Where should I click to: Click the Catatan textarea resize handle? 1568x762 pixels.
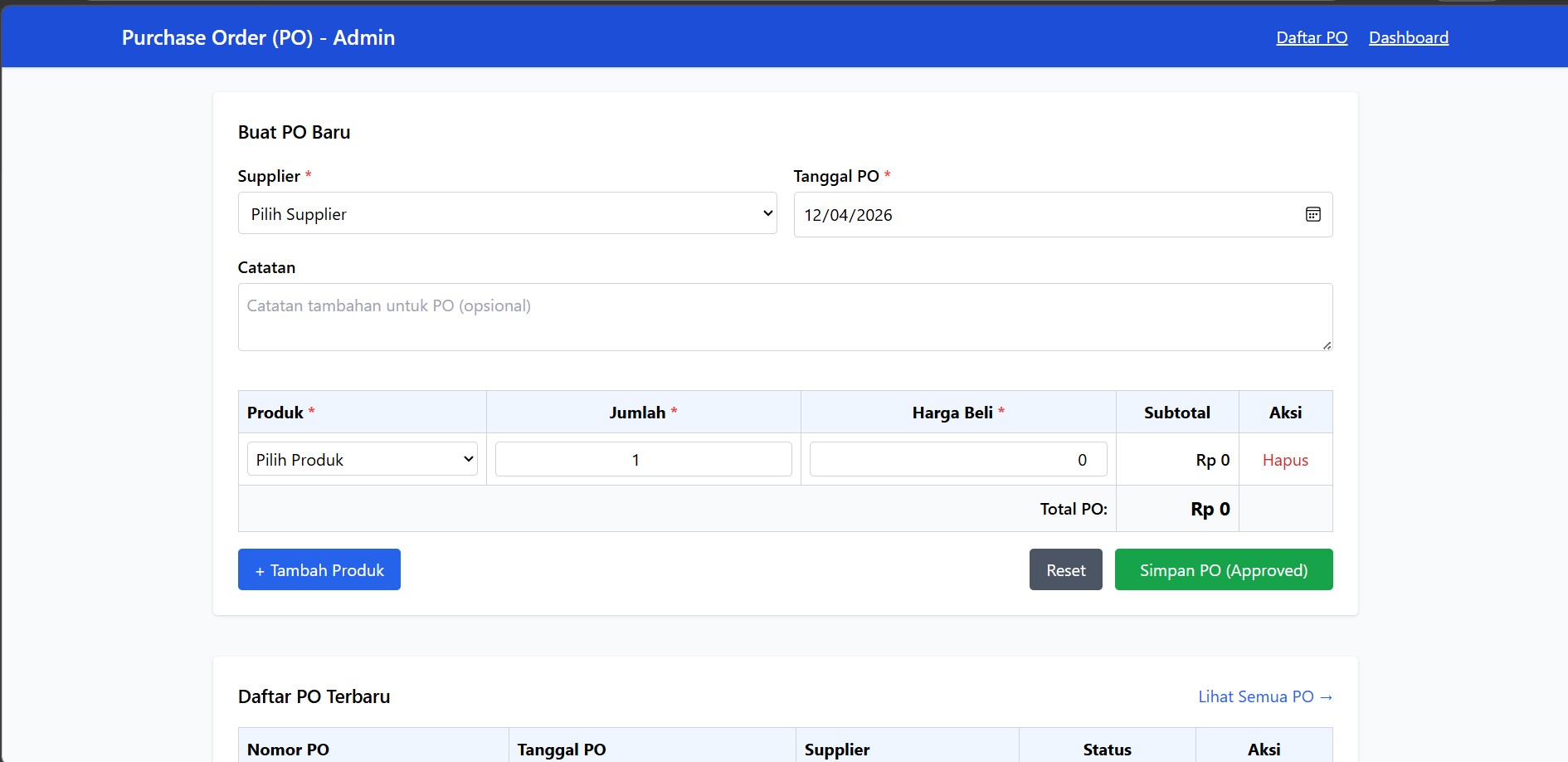pos(1327,345)
